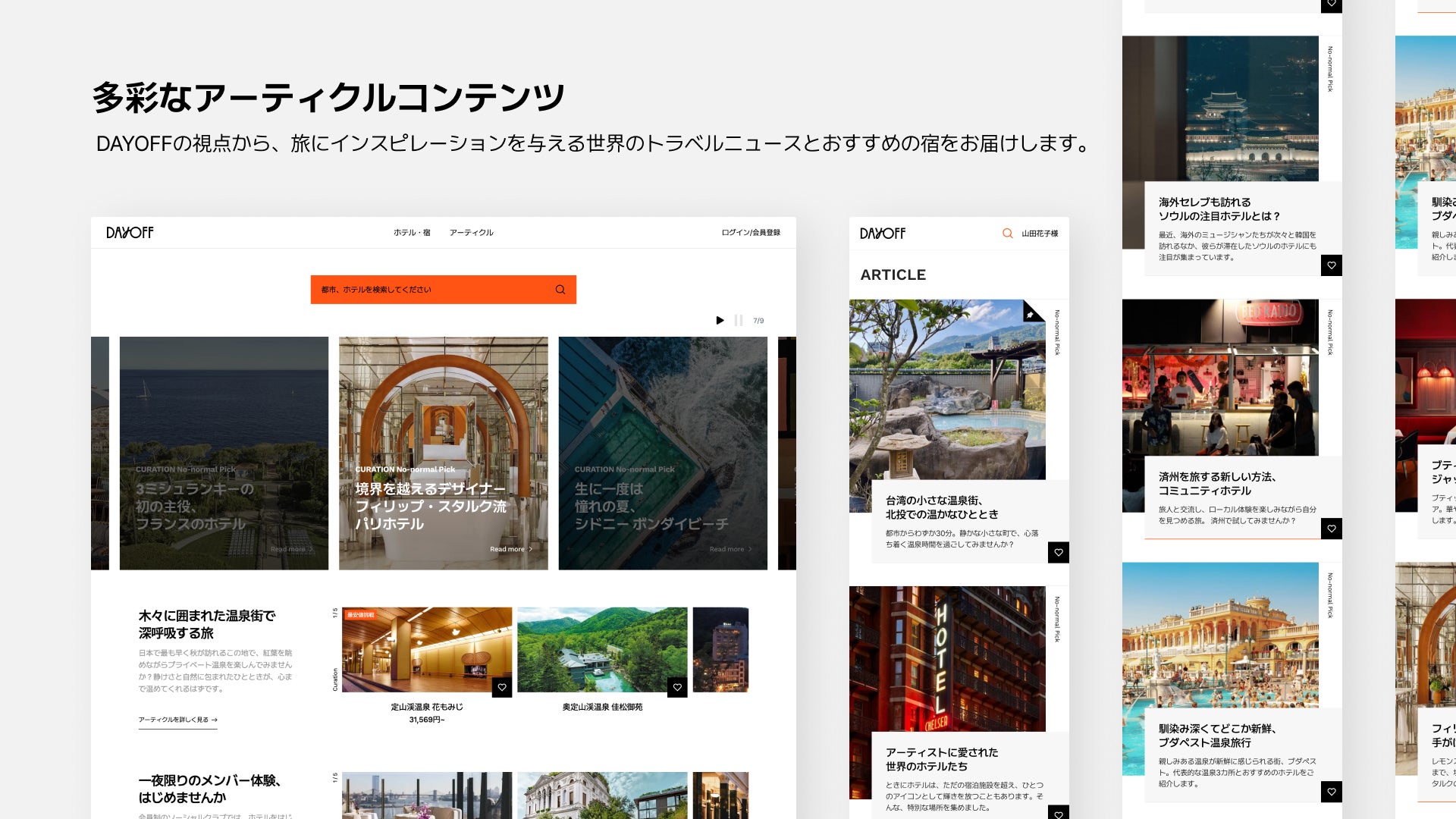The width and height of the screenshot is (1456, 819).
Task: Click the ログイン/会員登録 link
Action: point(750,233)
